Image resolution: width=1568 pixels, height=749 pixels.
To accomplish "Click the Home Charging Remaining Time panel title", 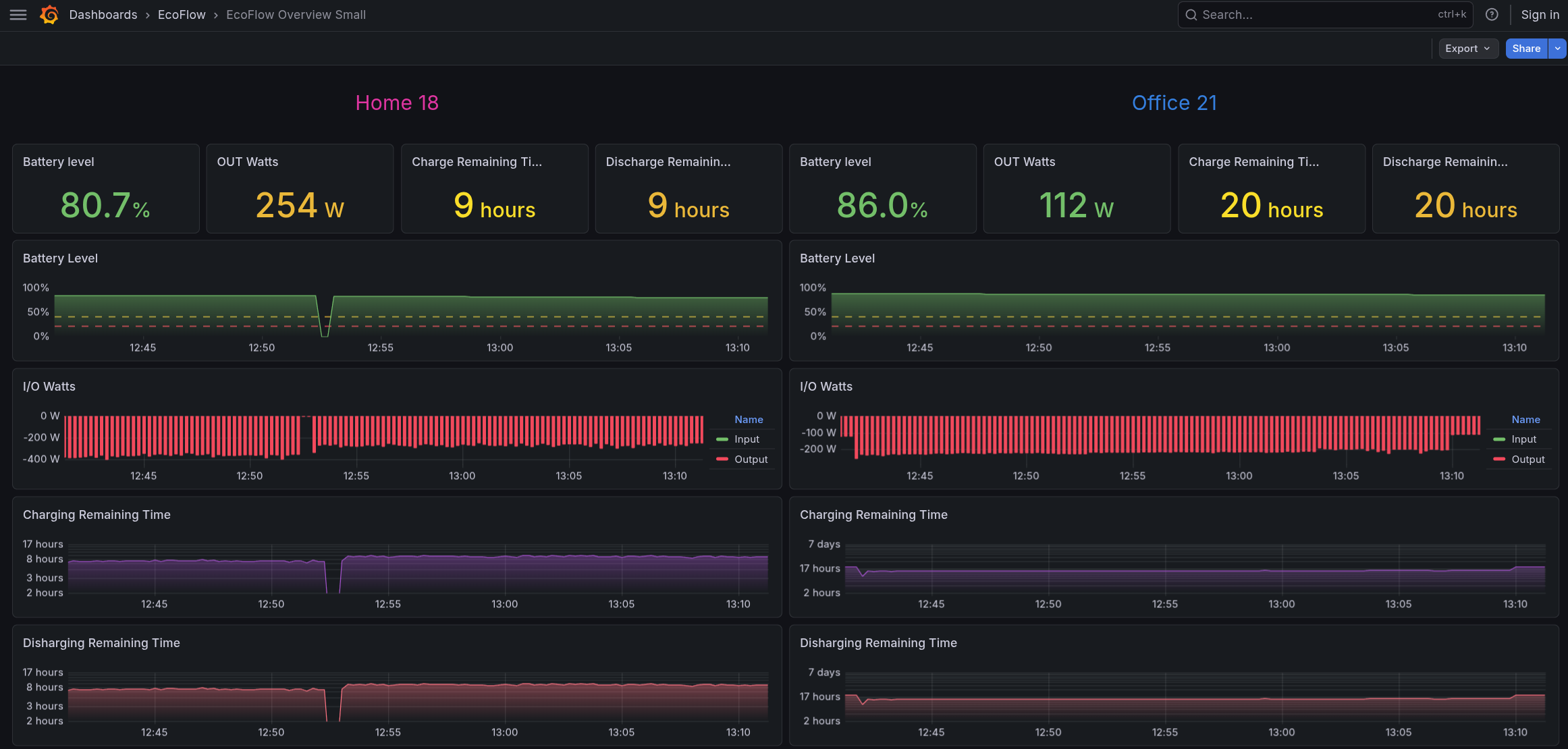I will coord(97,515).
